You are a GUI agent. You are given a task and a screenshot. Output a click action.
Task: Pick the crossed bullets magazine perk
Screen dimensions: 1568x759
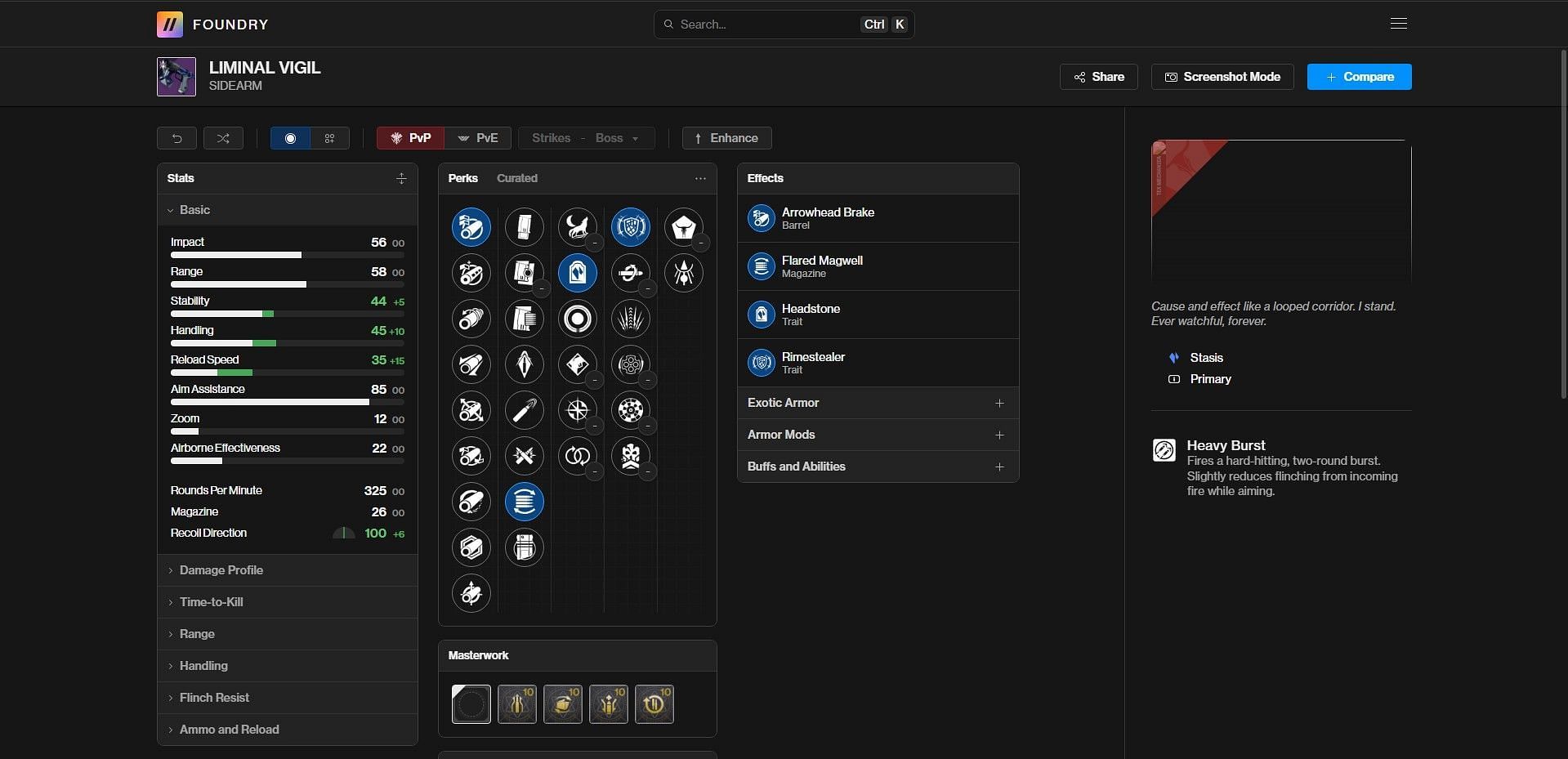pyautogui.click(x=525, y=456)
